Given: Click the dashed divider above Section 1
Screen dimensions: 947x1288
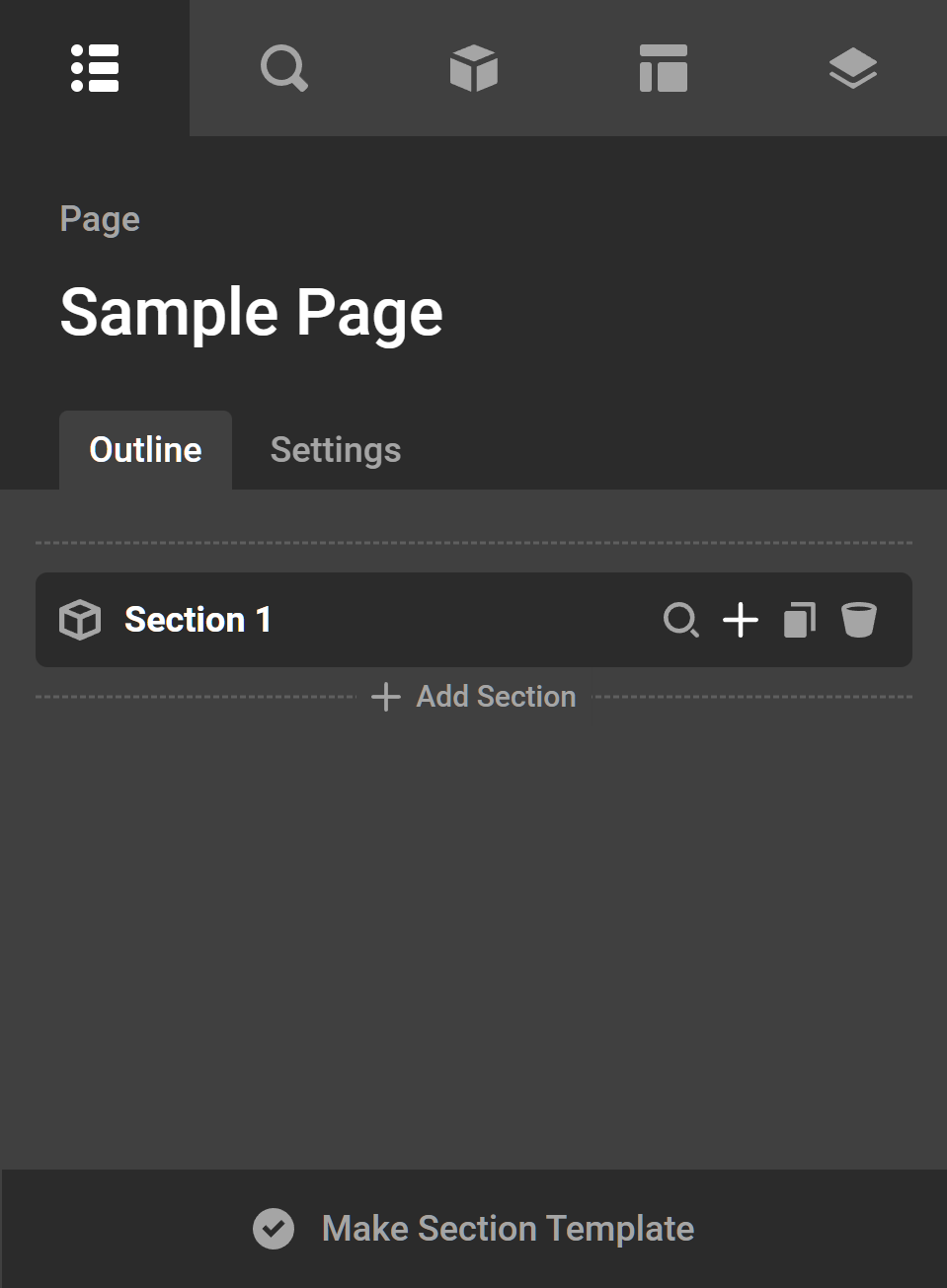Looking at the screenshot, I should (x=474, y=543).
